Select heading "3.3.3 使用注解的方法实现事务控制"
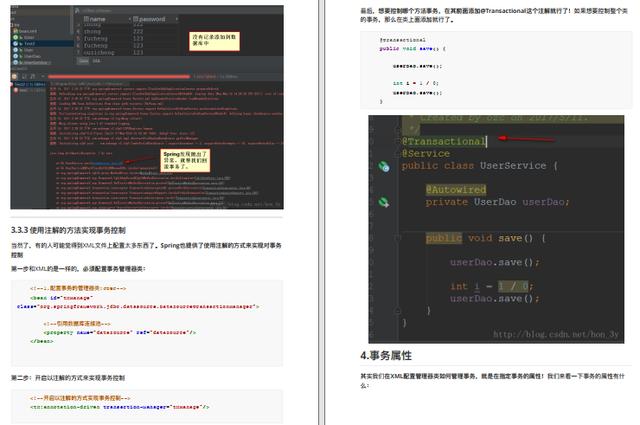 (68, 230)
